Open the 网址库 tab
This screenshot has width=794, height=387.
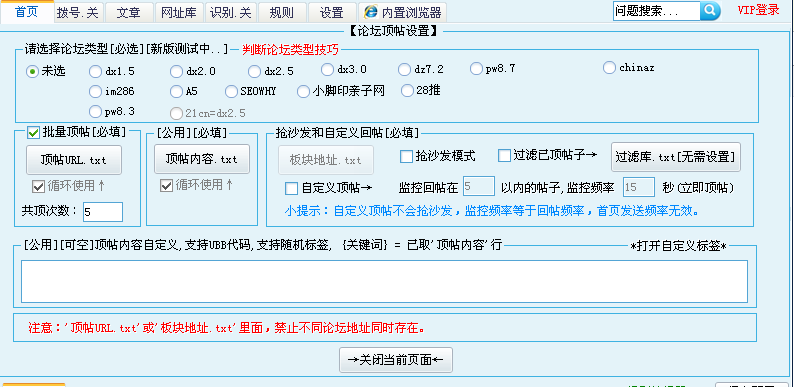point(179,13)
